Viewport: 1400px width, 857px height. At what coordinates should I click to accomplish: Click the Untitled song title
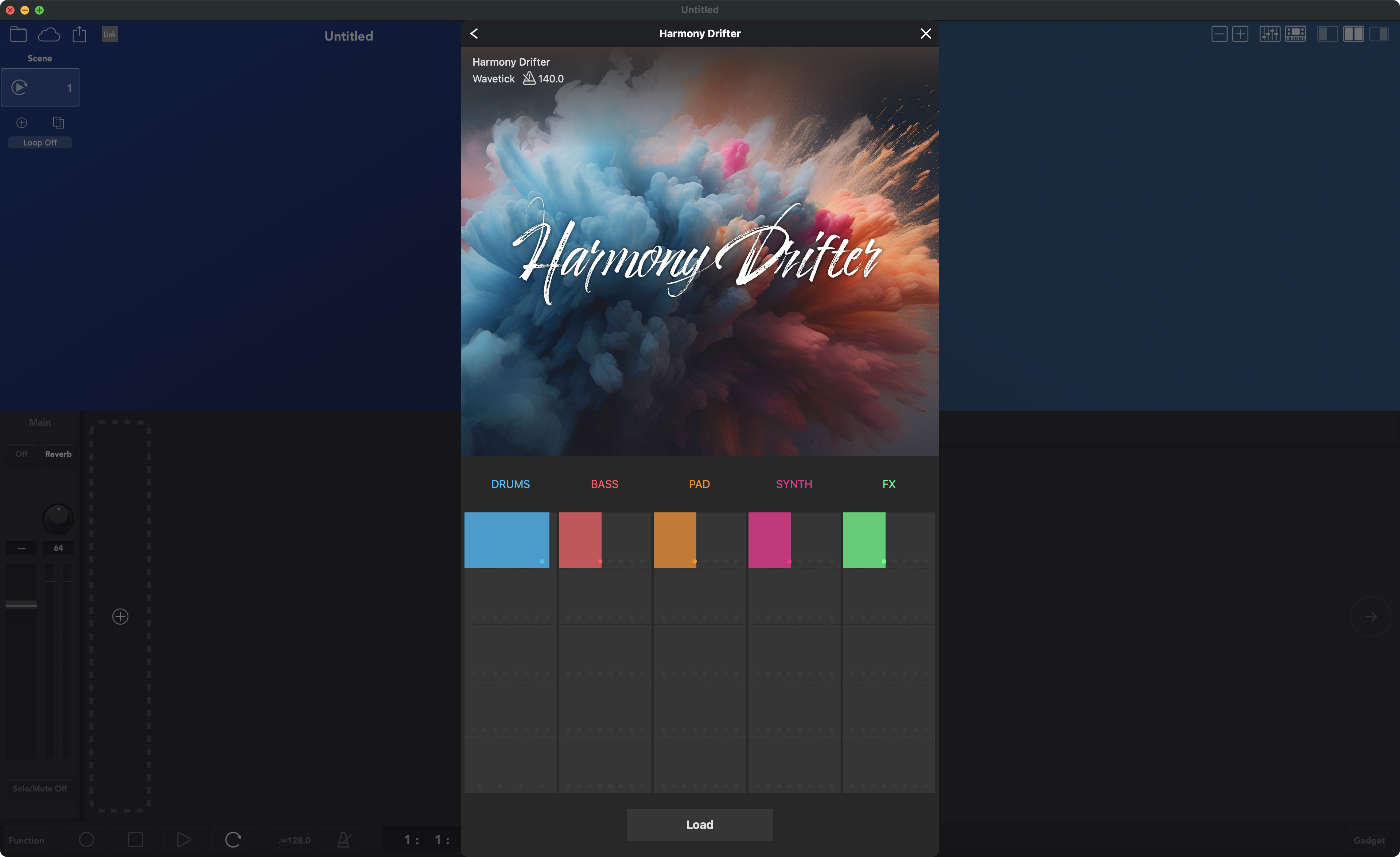pos(349,36)
